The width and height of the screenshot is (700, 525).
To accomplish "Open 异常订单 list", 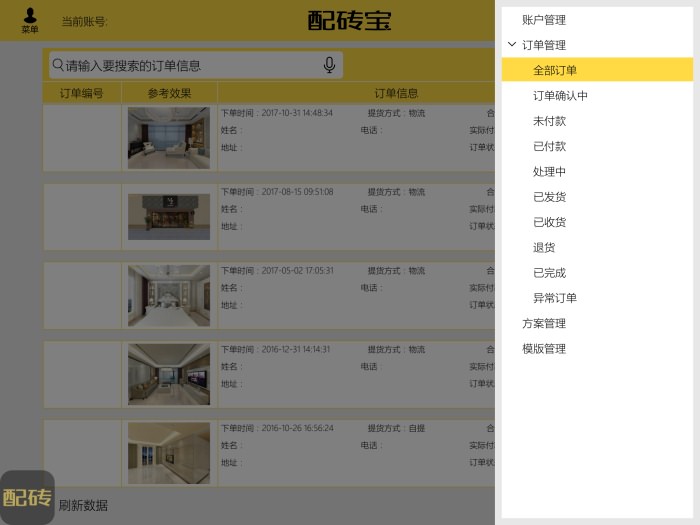I will 555,298.
